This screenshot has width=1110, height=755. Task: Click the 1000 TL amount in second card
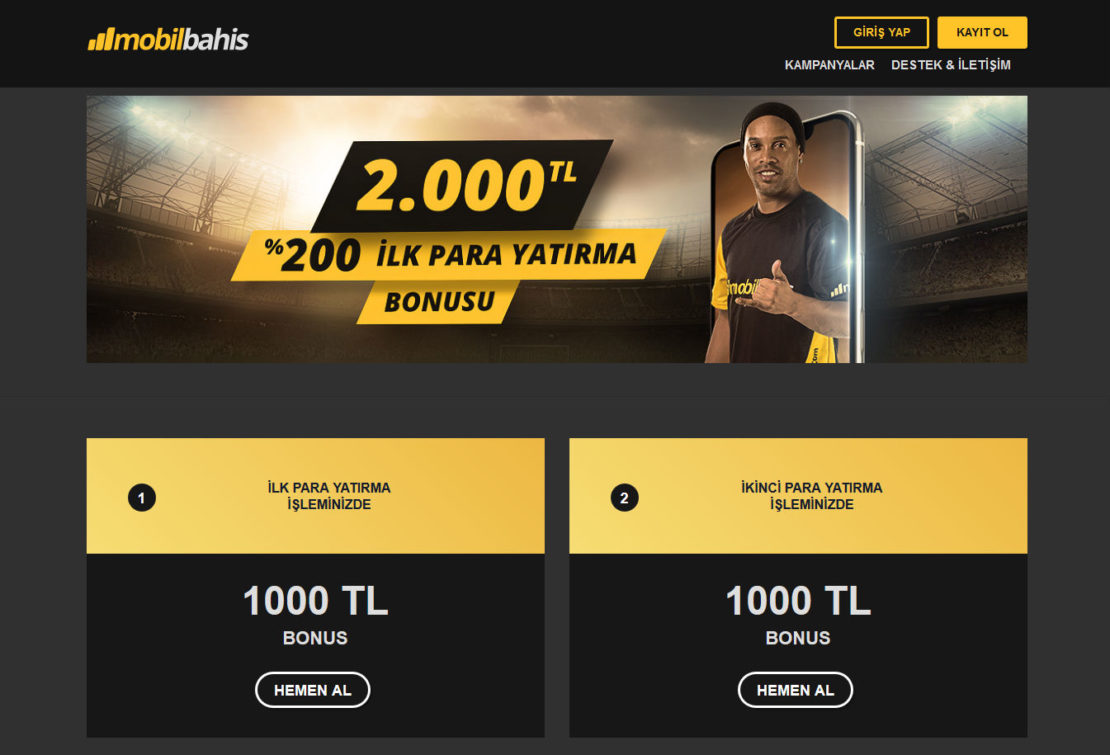799,601
